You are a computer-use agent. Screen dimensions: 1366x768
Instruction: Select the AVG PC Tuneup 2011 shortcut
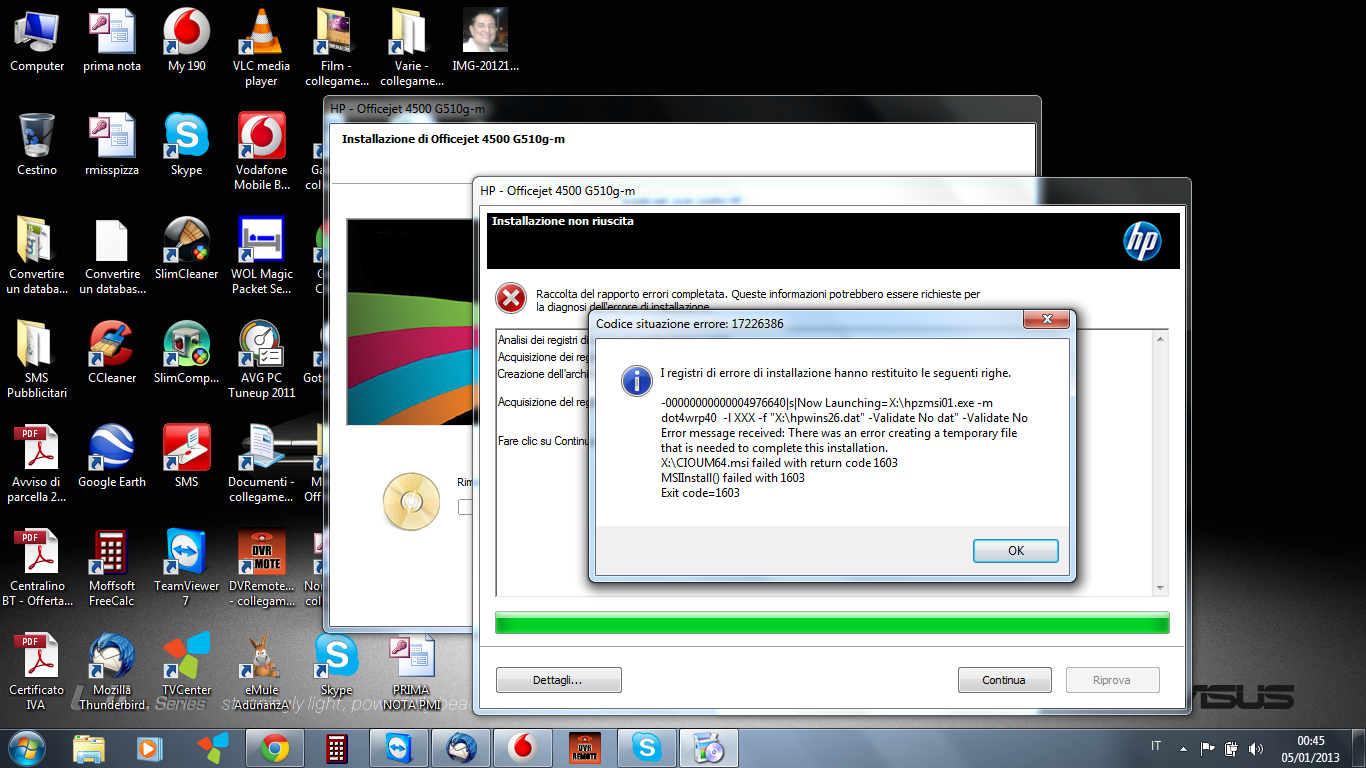(x=261, y=360)
